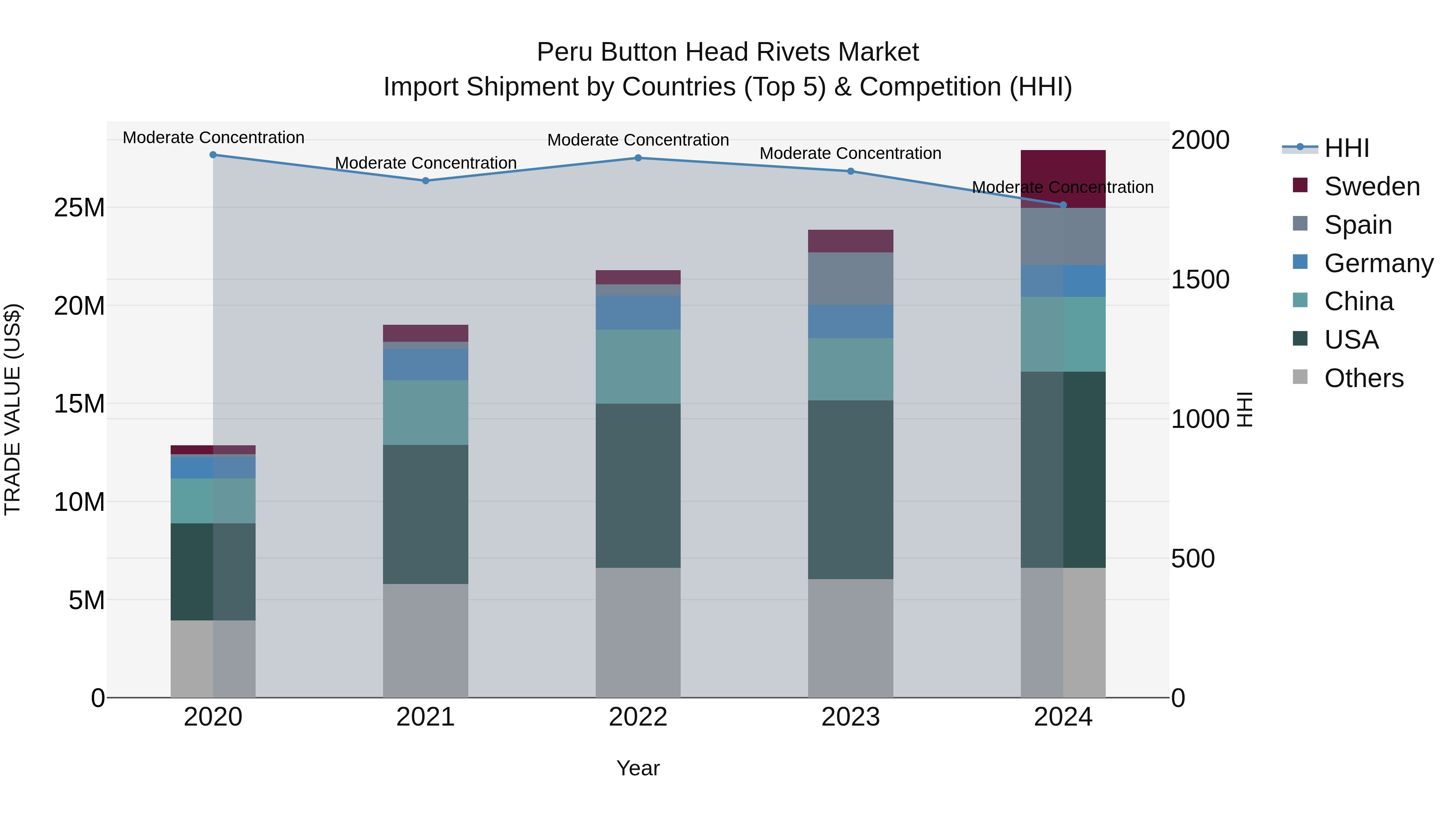Click the 10M tick on trade value axis
1456x819 pixels.
[x=79, y=502]
